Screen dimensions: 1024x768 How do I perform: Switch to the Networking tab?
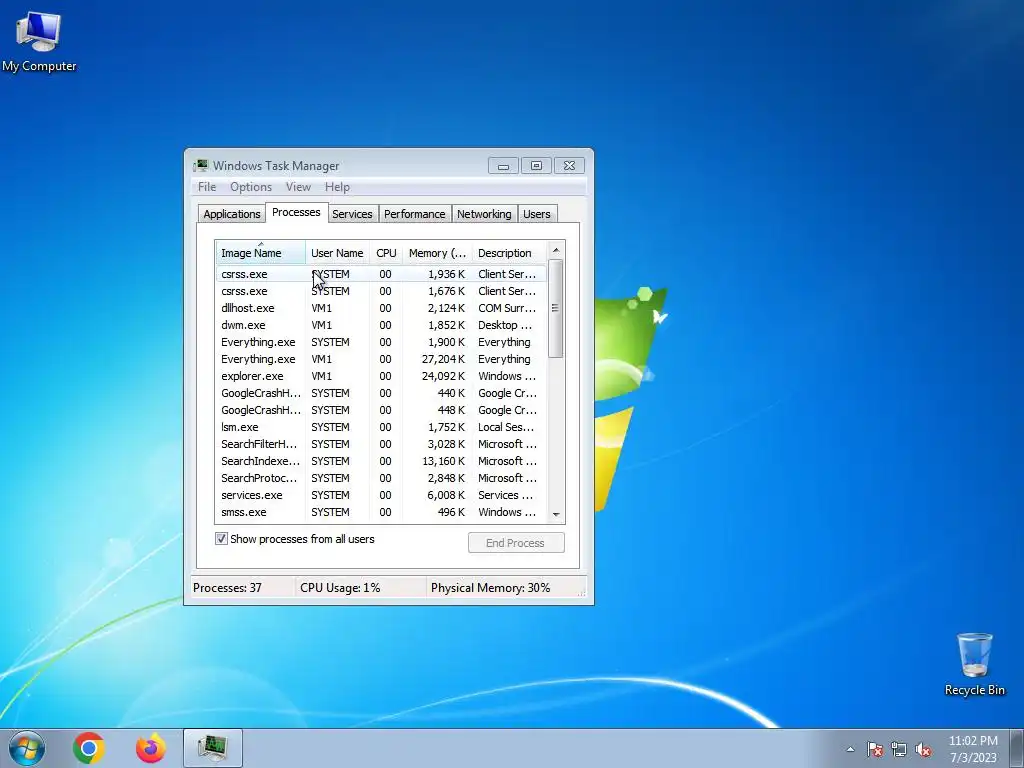(x=484, y=214)
